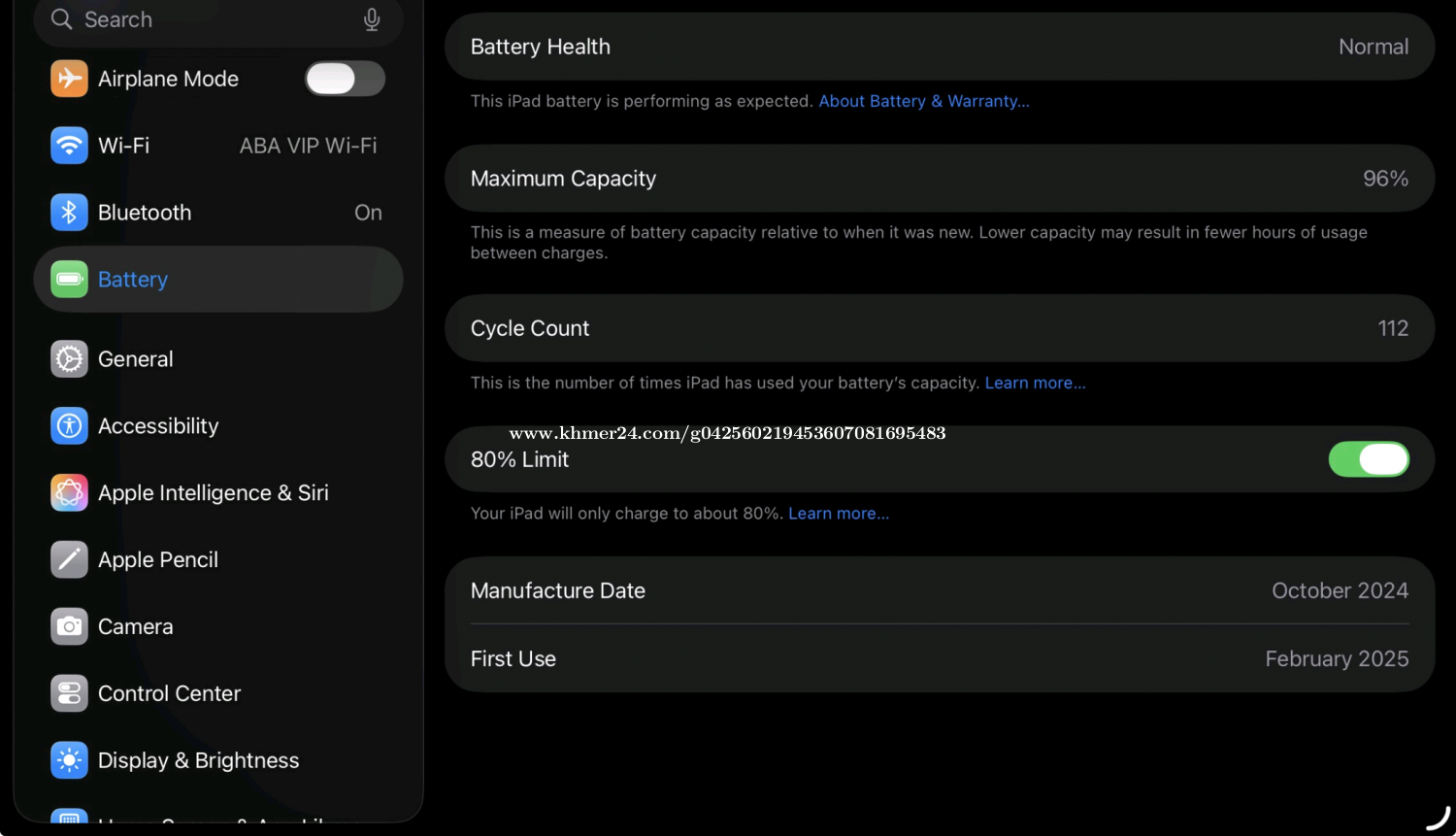Open Accessibility icon in sidebar
The height and width of the screenshot is (836, 1456).
coord(69,426)
